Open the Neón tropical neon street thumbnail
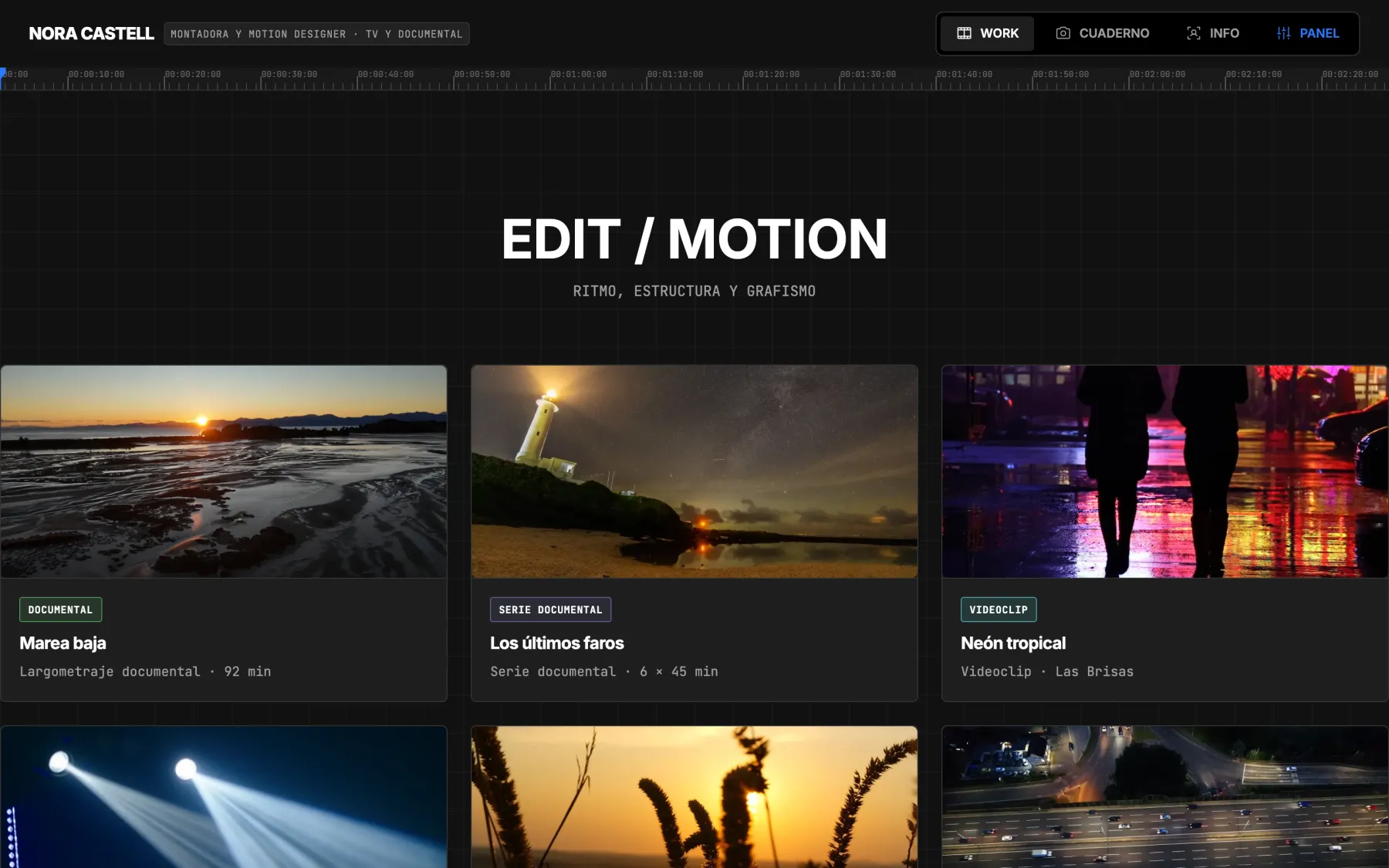The width and height of the screenshot is (1389, 868). coord(1165,471)
